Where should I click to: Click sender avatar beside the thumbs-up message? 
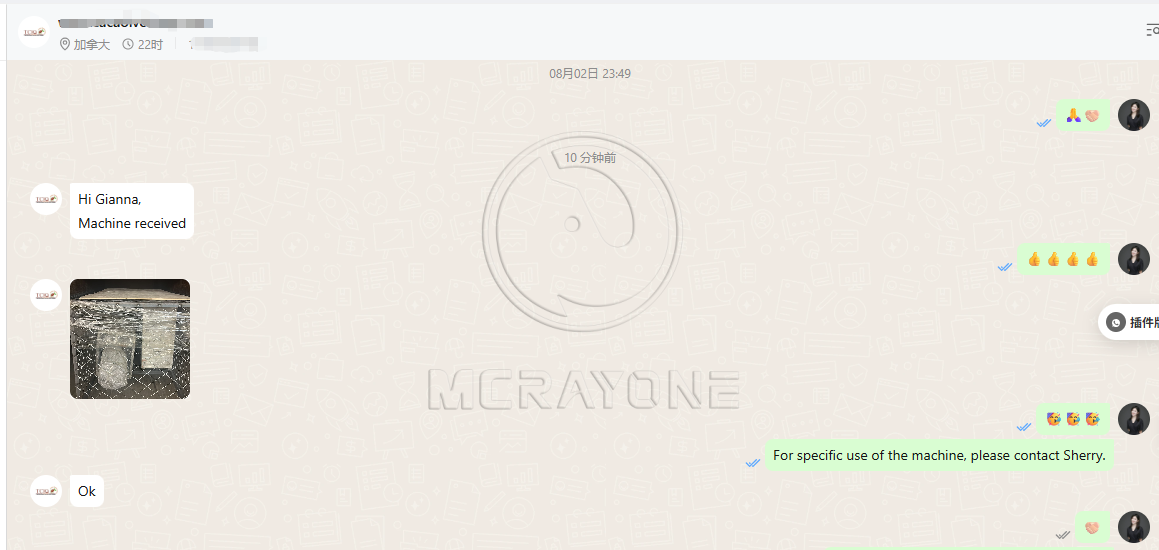(1133, 259)
